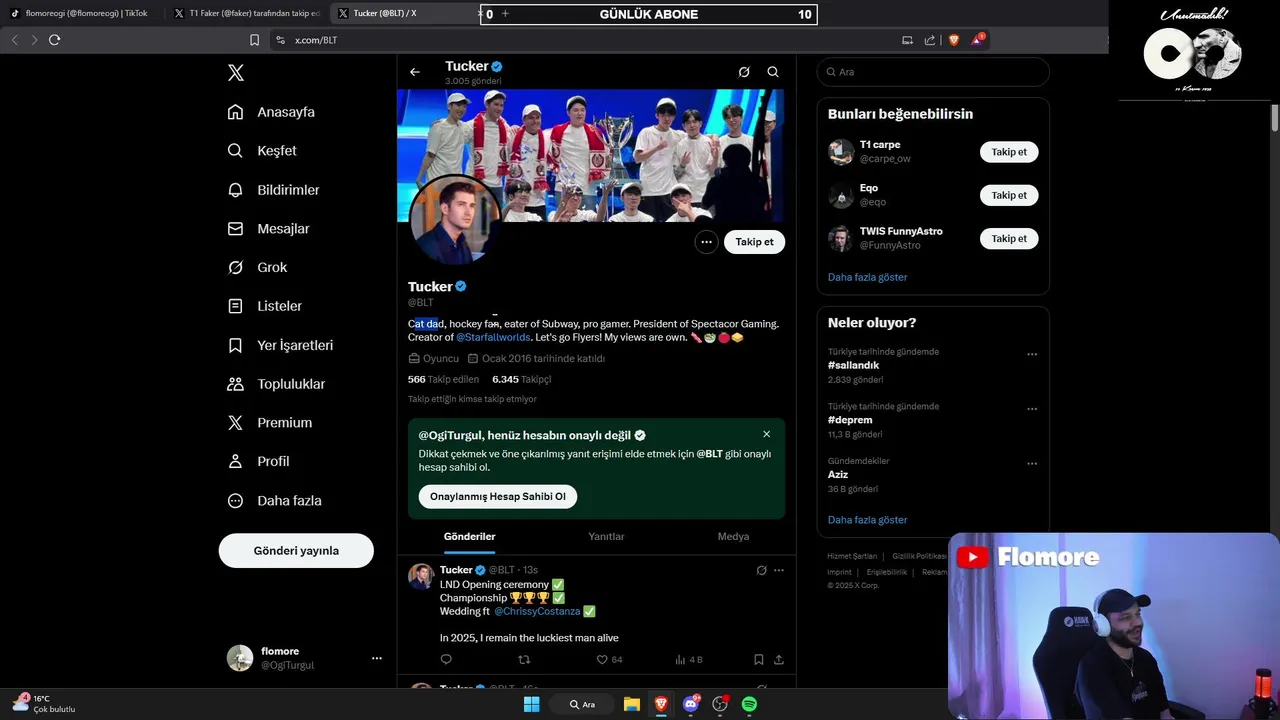The width and height of the screenshot is (1280, 720).
Task: Show more suggestions Daha fazla göster
Action: 868,277
